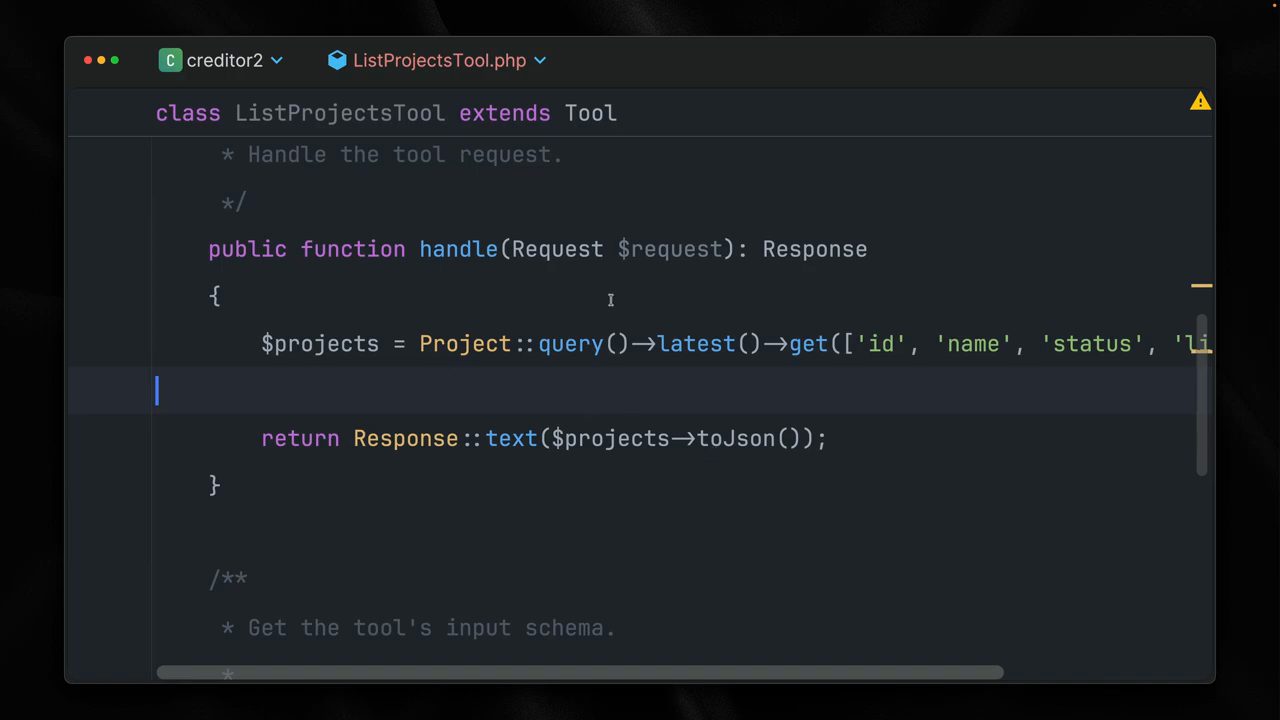Click the green creditor2 project icon
Screen dimensions: 1280x720
pyautogui.click(x=170, y=61)
